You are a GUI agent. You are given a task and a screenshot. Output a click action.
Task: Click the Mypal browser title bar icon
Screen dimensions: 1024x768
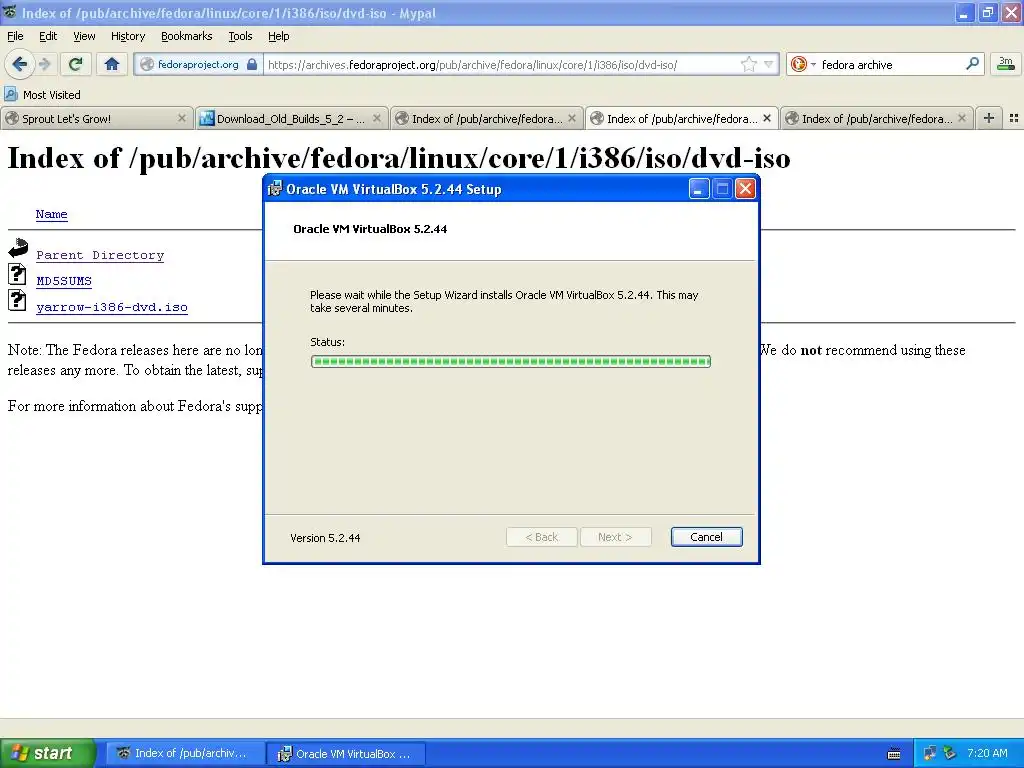point(10,12)
